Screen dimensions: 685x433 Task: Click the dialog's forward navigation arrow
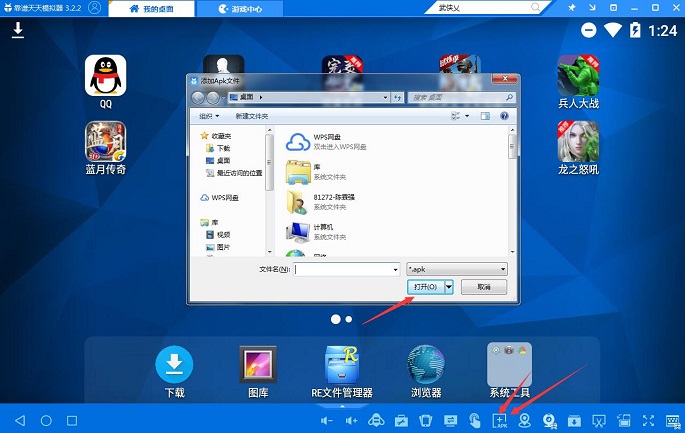coord(213,97)
